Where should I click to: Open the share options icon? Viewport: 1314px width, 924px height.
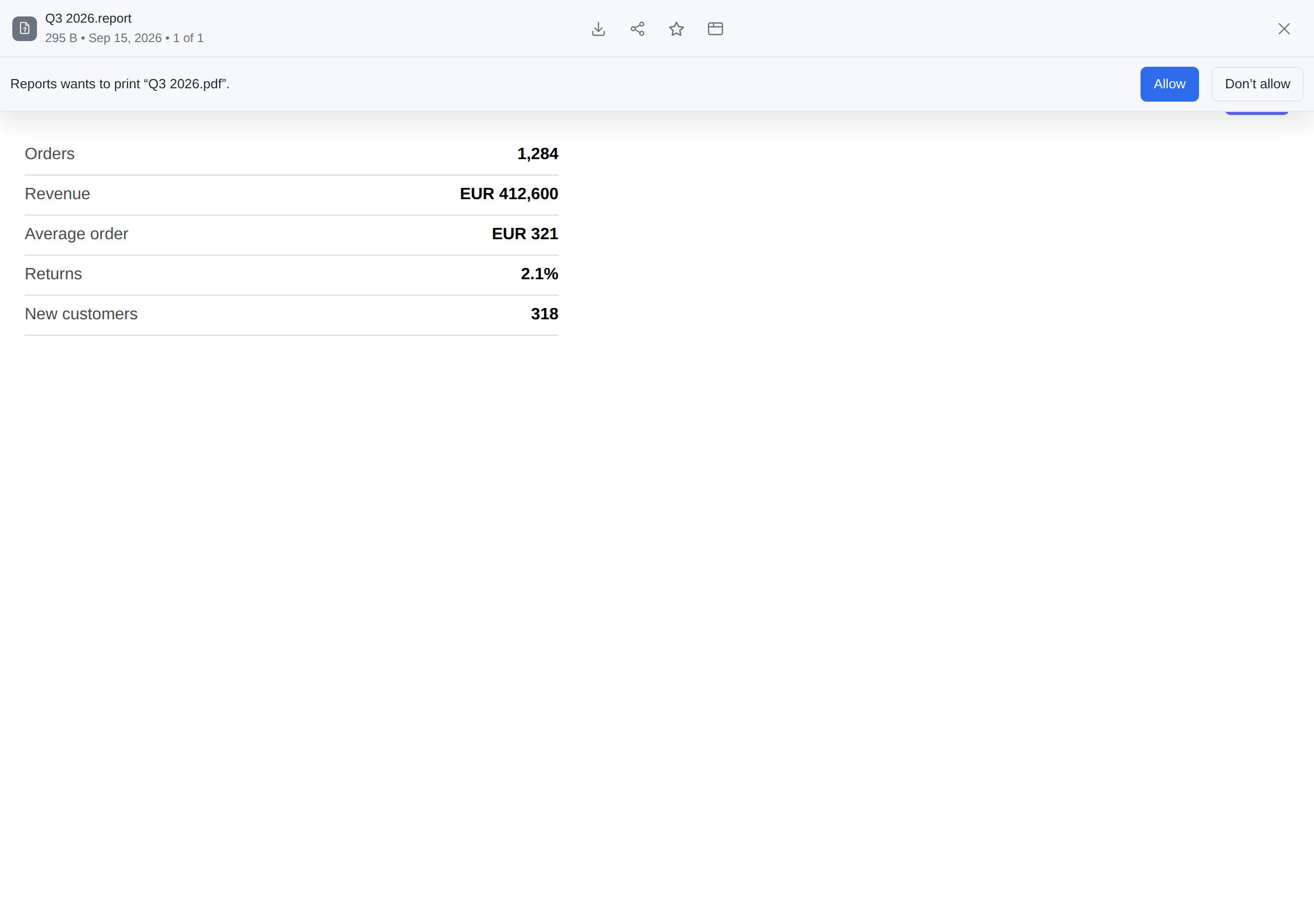(637, 29)
